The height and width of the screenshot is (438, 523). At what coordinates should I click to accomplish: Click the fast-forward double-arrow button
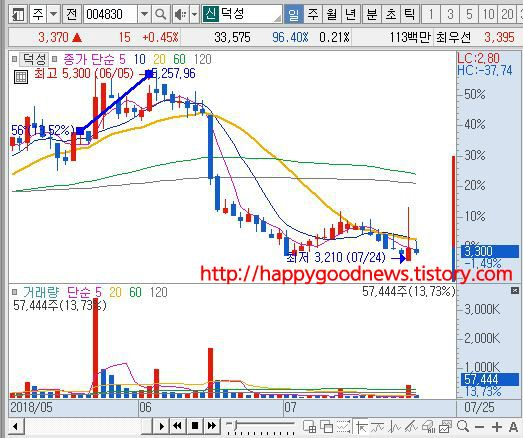(212, 426)
